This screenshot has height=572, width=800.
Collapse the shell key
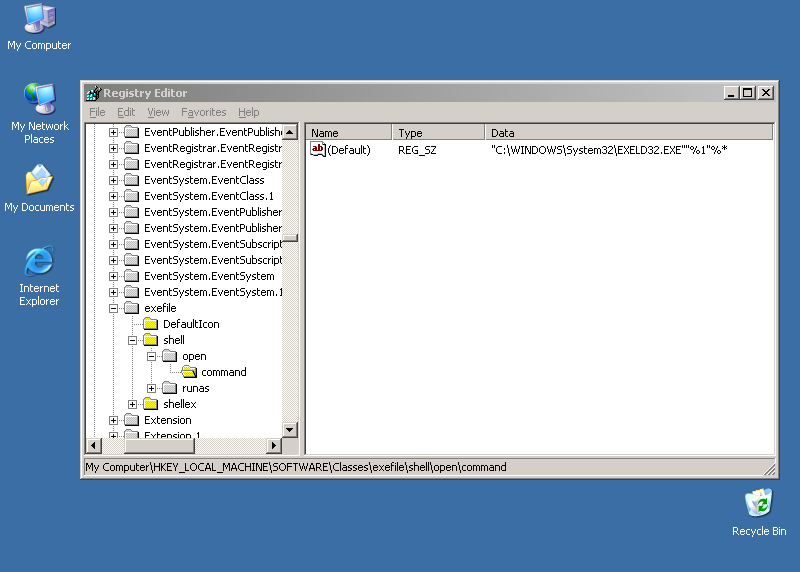click(x=132, y=340)
